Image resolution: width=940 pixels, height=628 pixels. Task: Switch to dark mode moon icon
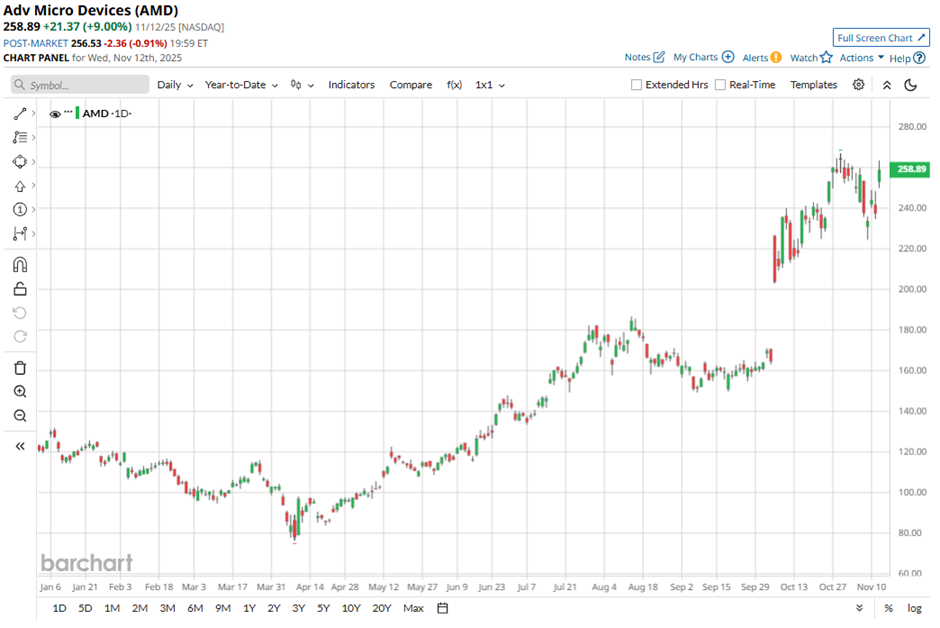click(x=911, y=85)
